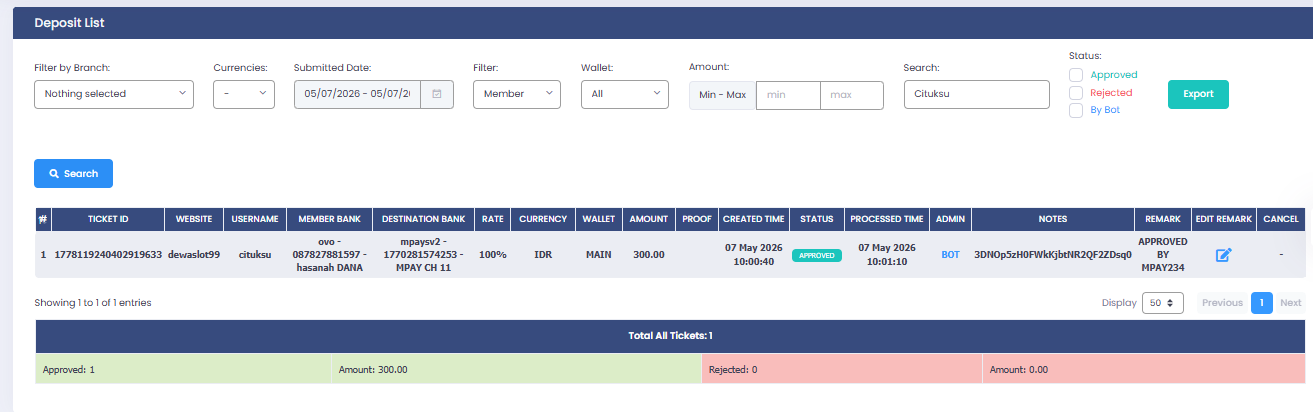Screen dimensions: 1313x412
Task: Click the Approved: 1 summary cell
Action: point(183,369)
